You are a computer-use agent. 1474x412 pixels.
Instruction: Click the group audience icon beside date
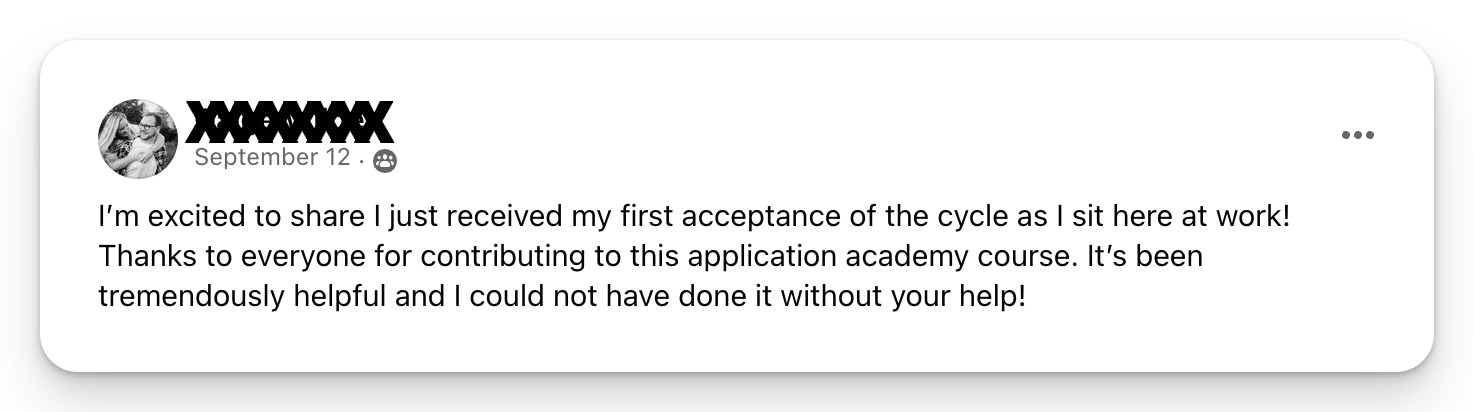click(x=384, y=160)
